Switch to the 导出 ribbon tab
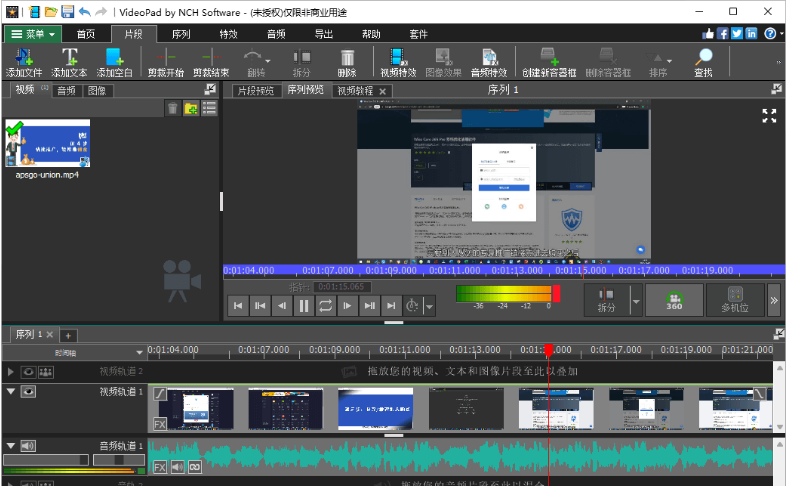Viewport: 793px width, 486px height. point(323,34)
